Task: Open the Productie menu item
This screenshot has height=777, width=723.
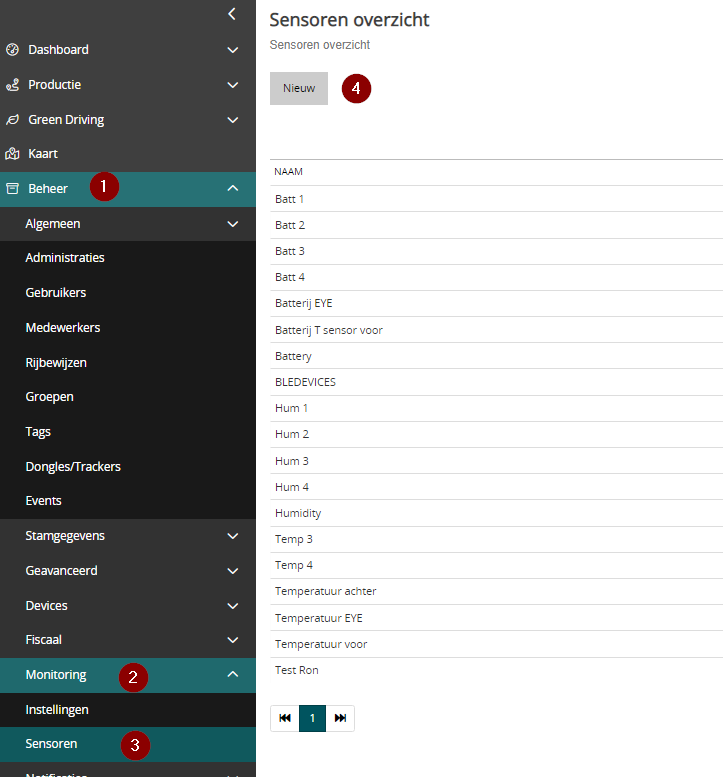Action: point(128,85)
